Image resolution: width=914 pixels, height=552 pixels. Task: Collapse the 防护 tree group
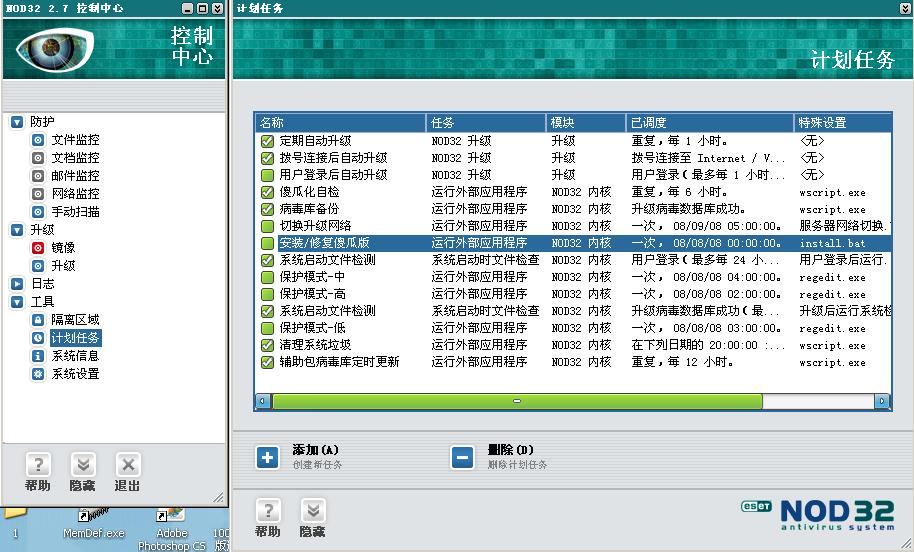click(x=17, y=122)
